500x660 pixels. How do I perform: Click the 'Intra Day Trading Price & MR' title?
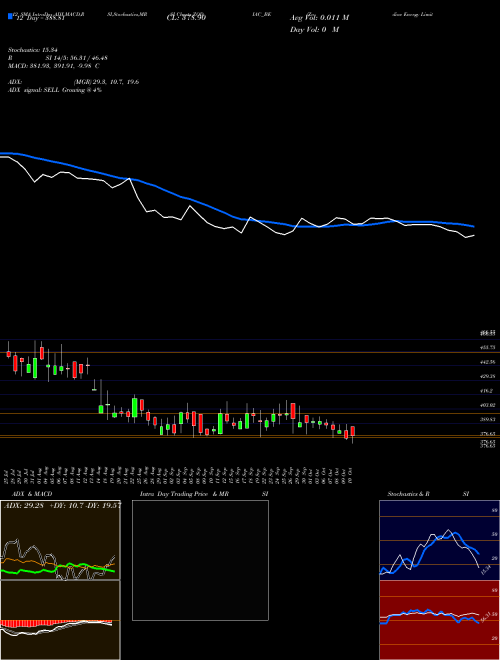[x=184, y=494]
